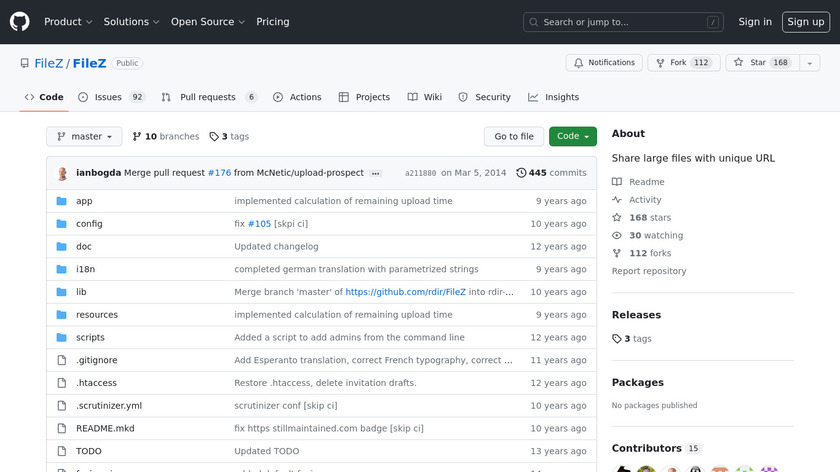Expand the green Code dropdown
This screenshot has height=472, width=840.
point(572,137)
